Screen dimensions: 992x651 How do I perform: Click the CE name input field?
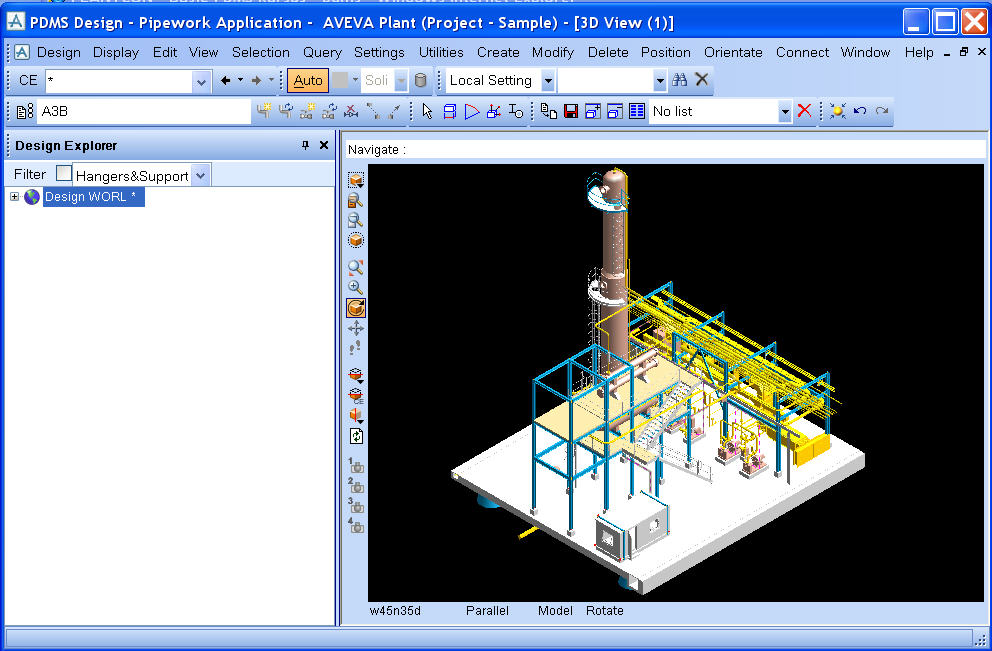pyautogui.click(x=120, y=81)
